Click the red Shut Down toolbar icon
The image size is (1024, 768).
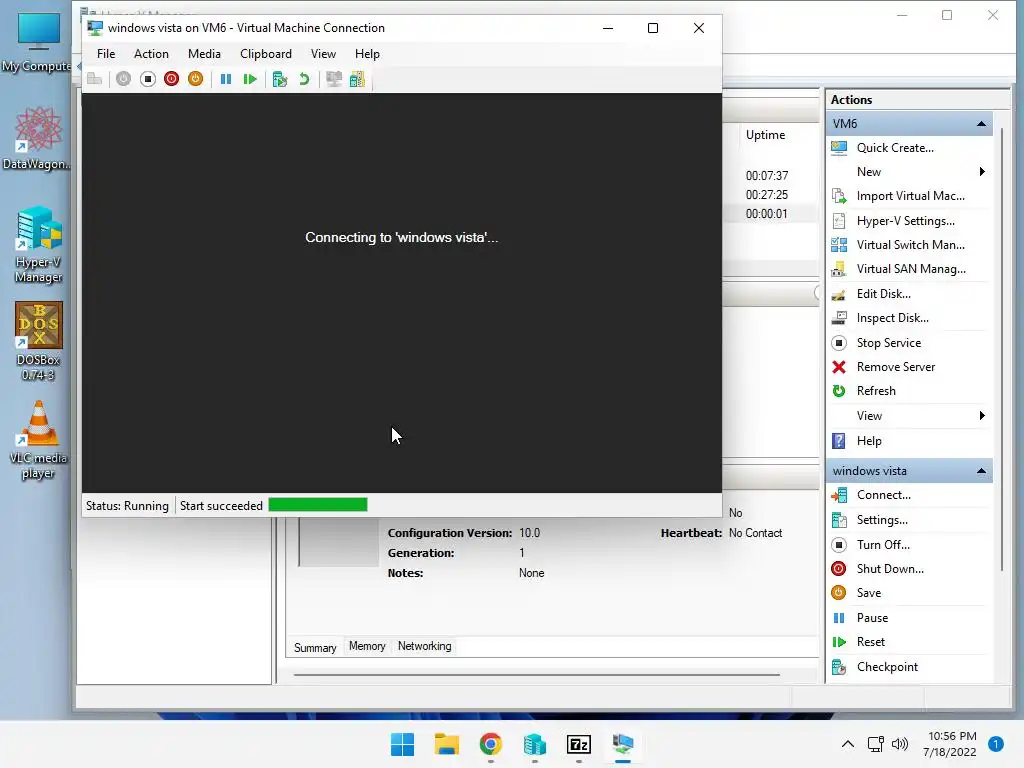tap(172, 79)
